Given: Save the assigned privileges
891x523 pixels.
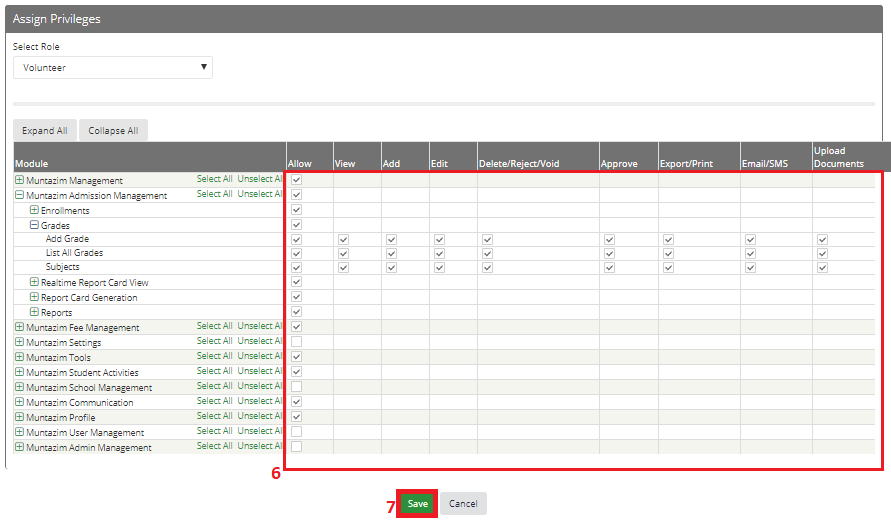Looking at the screenshot, I should tap(417, 504).
